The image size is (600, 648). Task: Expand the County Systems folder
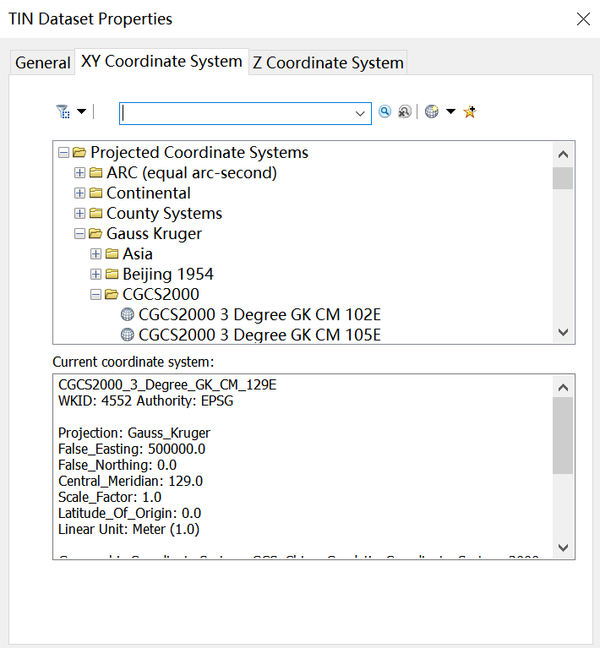(80, 213)
